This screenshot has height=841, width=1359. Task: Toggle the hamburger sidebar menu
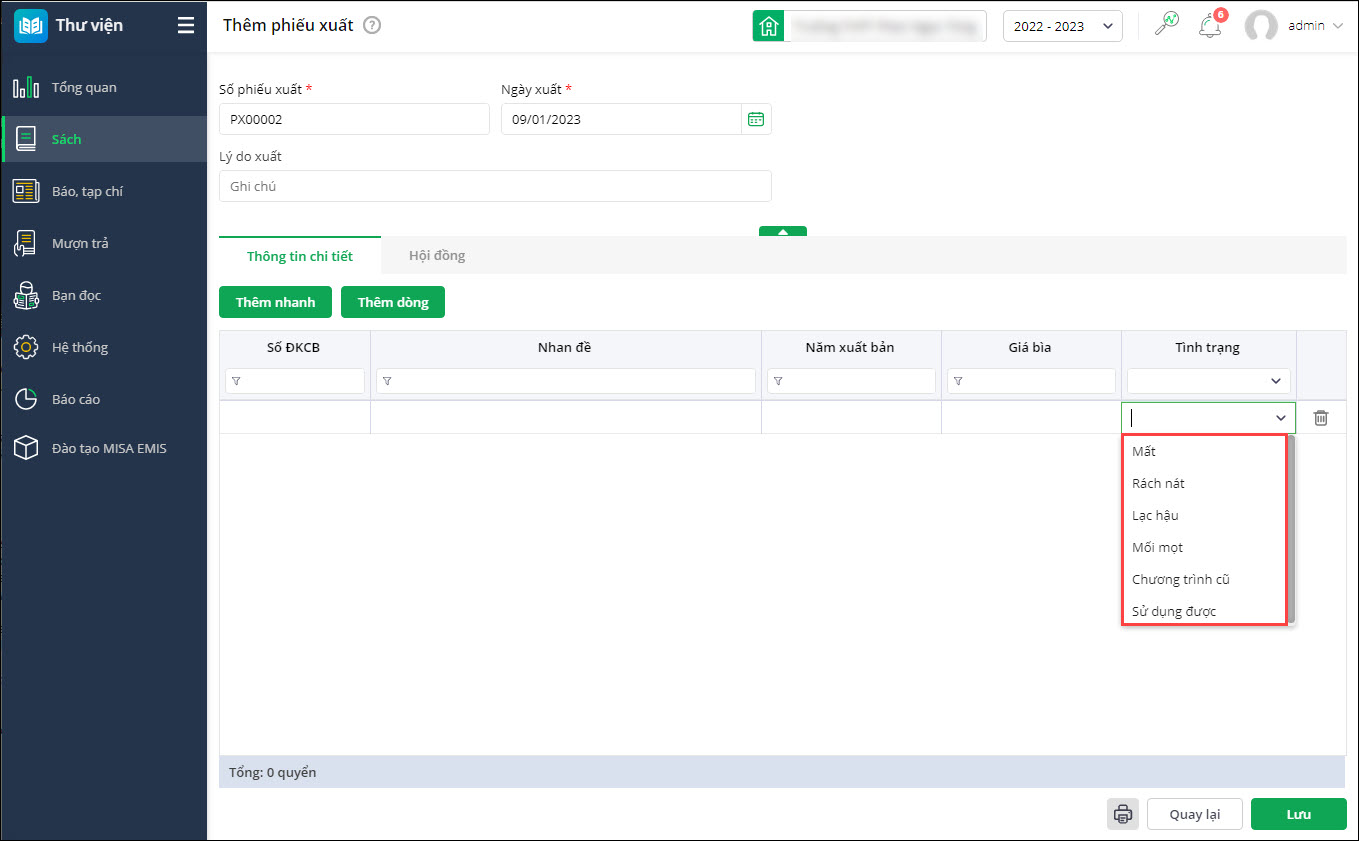pyautogui.click(x=186, y=25)
